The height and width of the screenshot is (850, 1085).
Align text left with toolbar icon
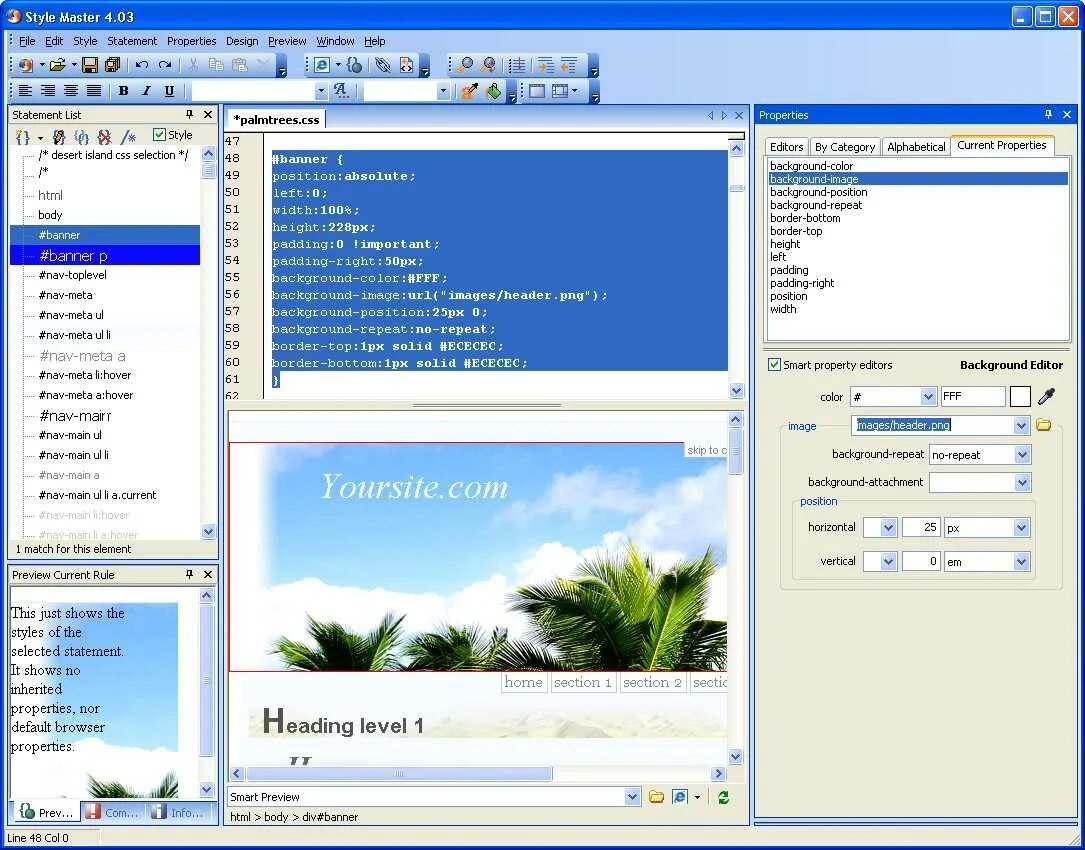click(x=25, y=91)
